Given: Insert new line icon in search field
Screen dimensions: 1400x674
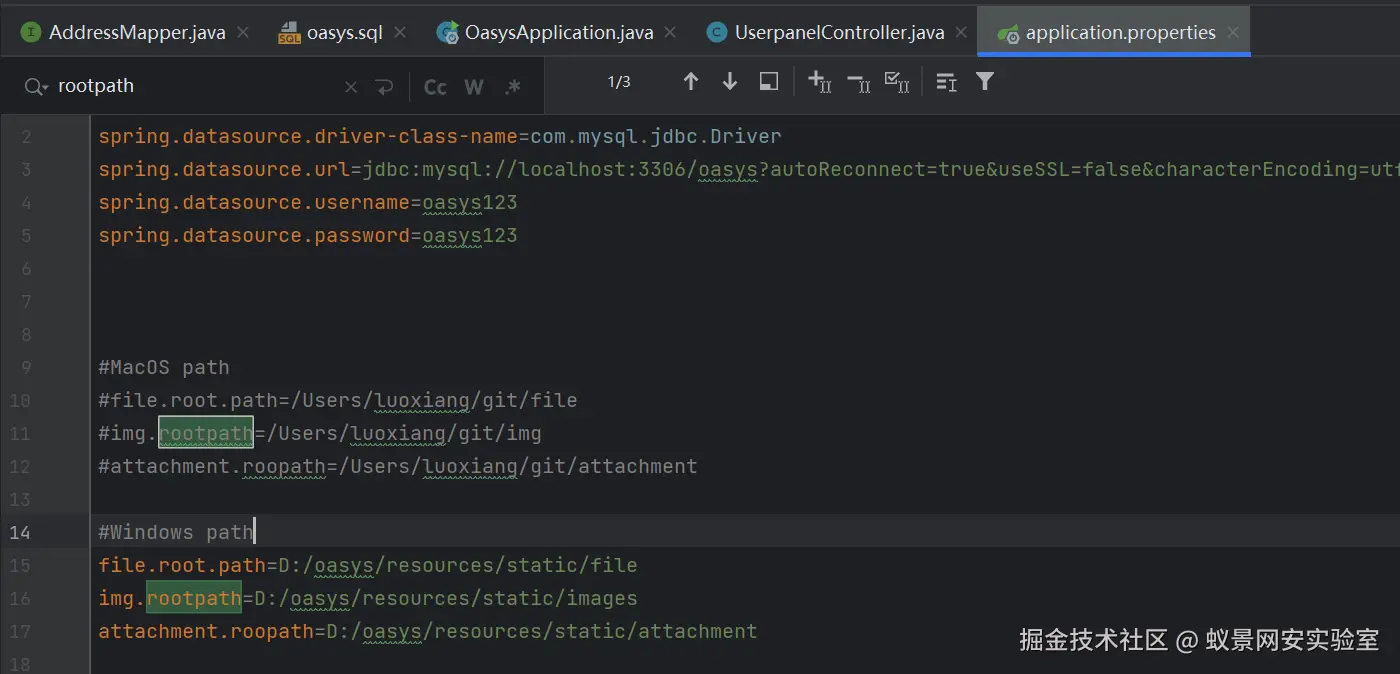Looking at the screenshot, I should click(384, 87).
